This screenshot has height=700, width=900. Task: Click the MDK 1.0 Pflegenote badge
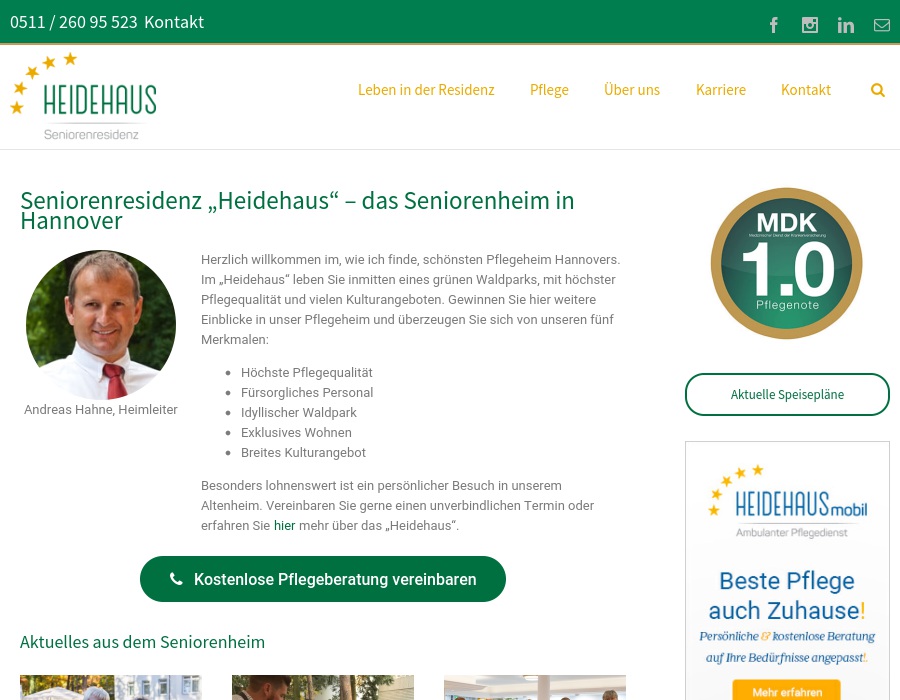point(786,263)
